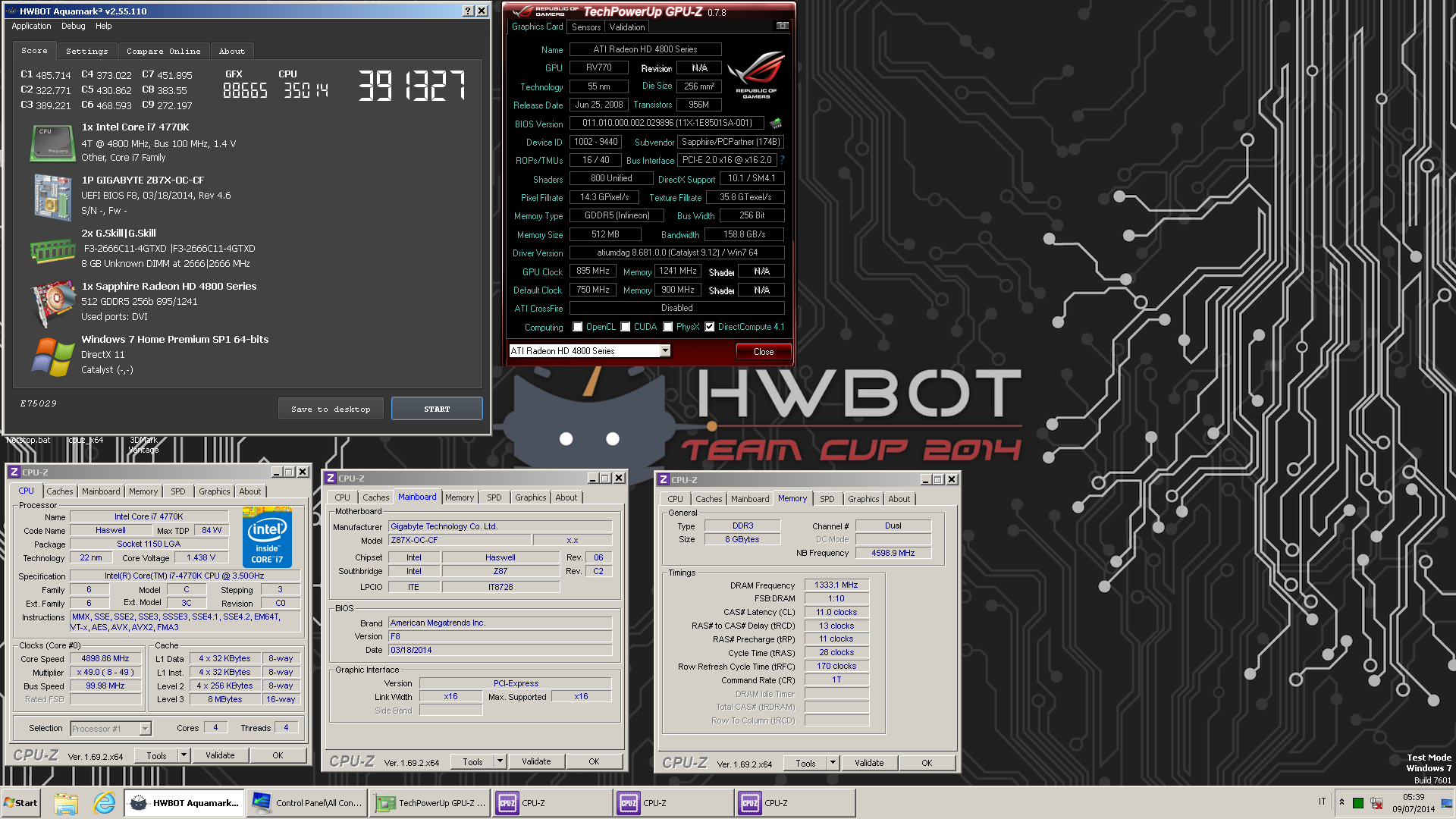1456x819 pixels.
Task: Open the Help menu in Aquamark
Action: click(103, 26)
